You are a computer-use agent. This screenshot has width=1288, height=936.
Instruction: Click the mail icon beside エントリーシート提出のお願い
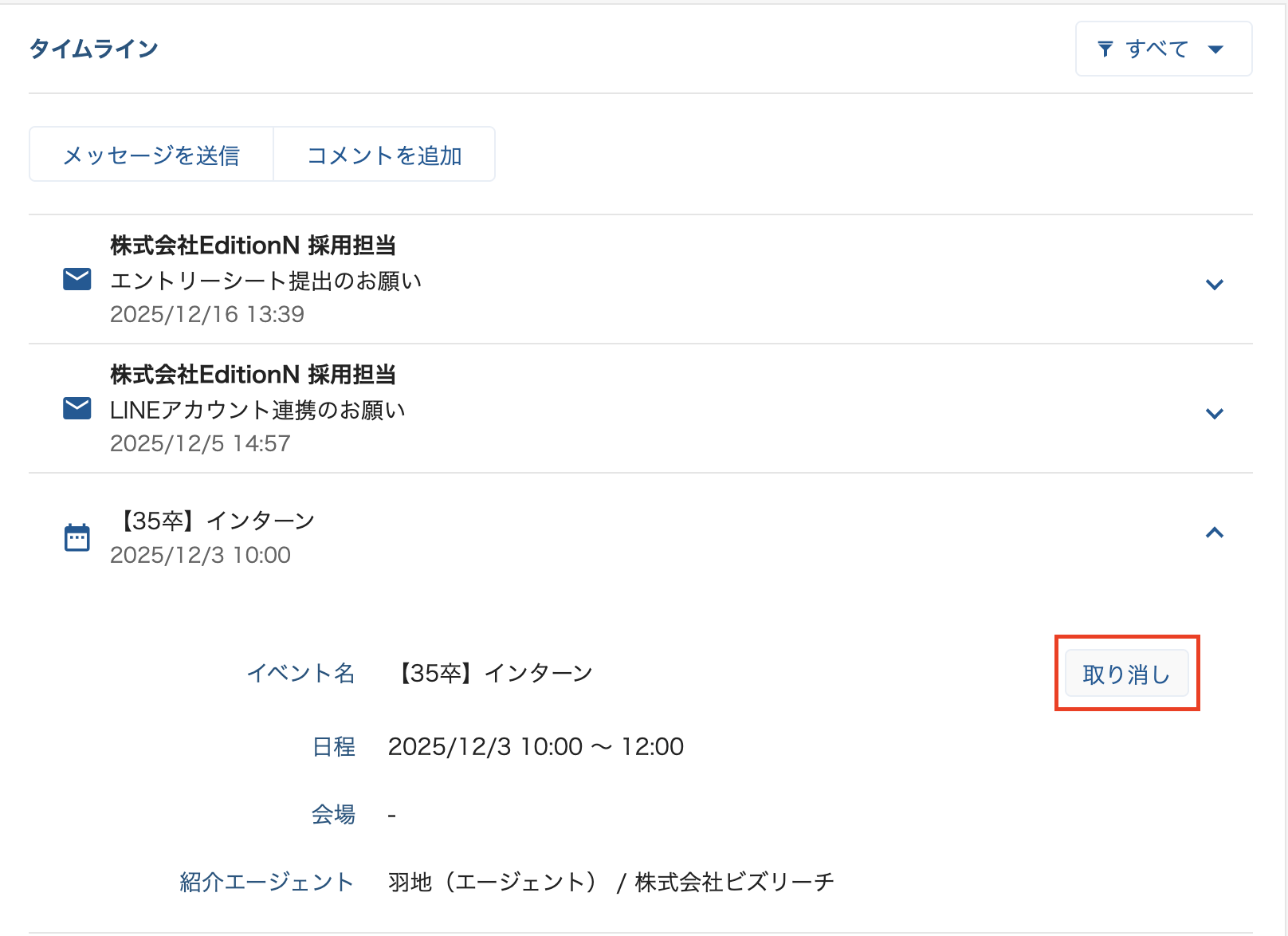(77, 280)
